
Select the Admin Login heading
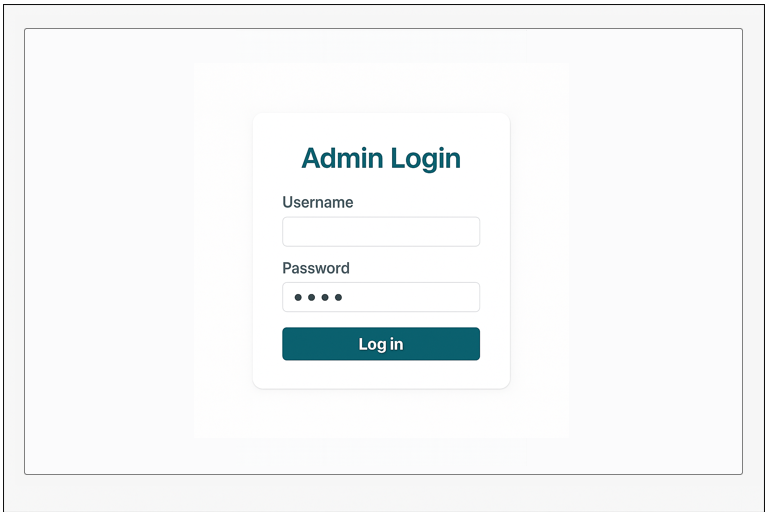pyautogui.click(x=380, y=158)
